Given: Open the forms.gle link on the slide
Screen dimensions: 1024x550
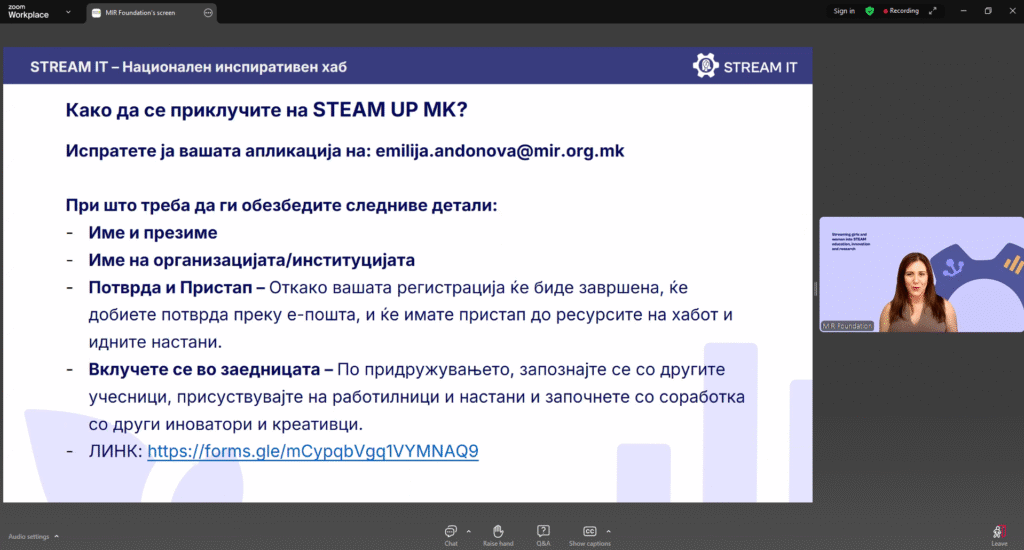Looking at the screenshot, I should click(313, 451).
